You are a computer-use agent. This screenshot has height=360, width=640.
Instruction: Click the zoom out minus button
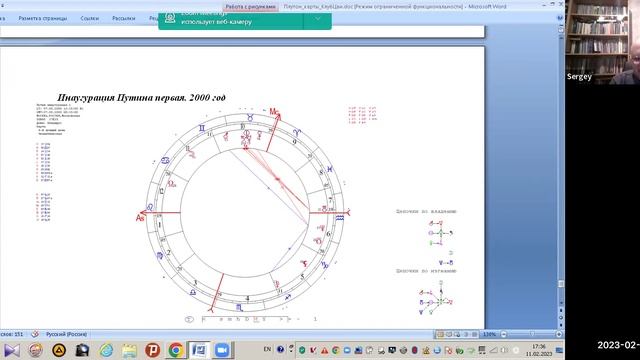click(504, 334)
